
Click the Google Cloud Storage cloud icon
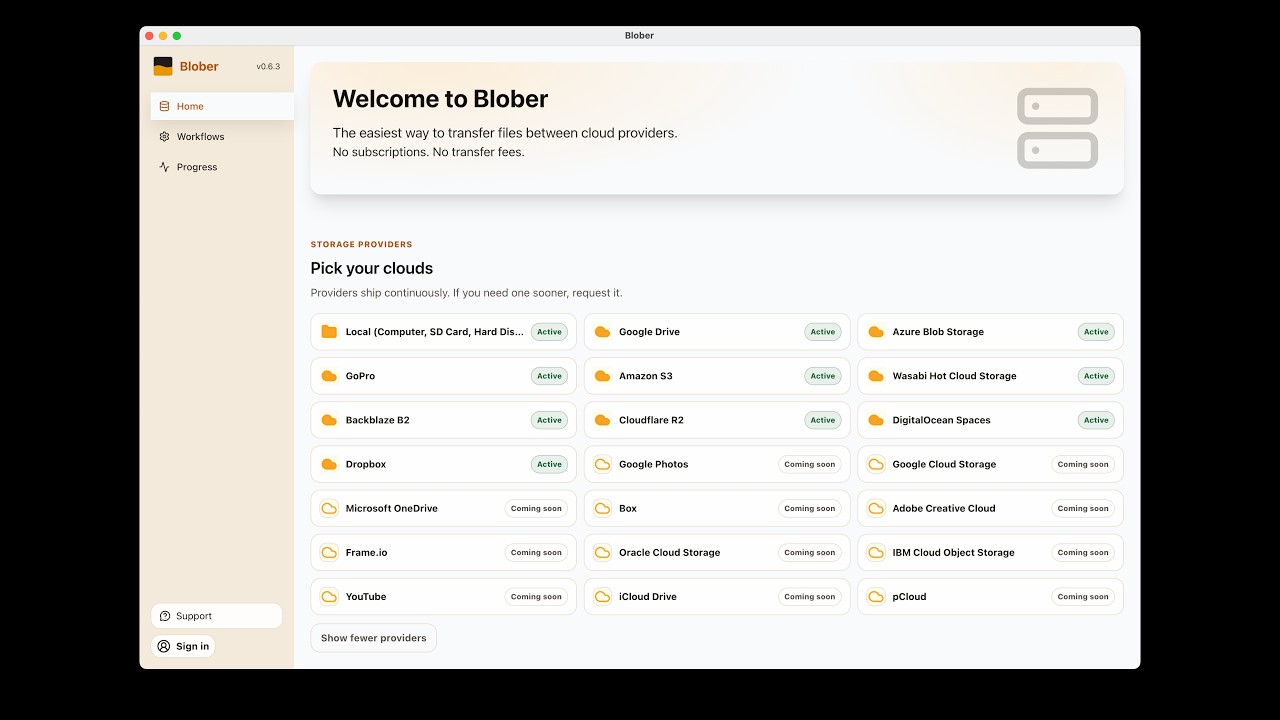(x=876, y=464)
